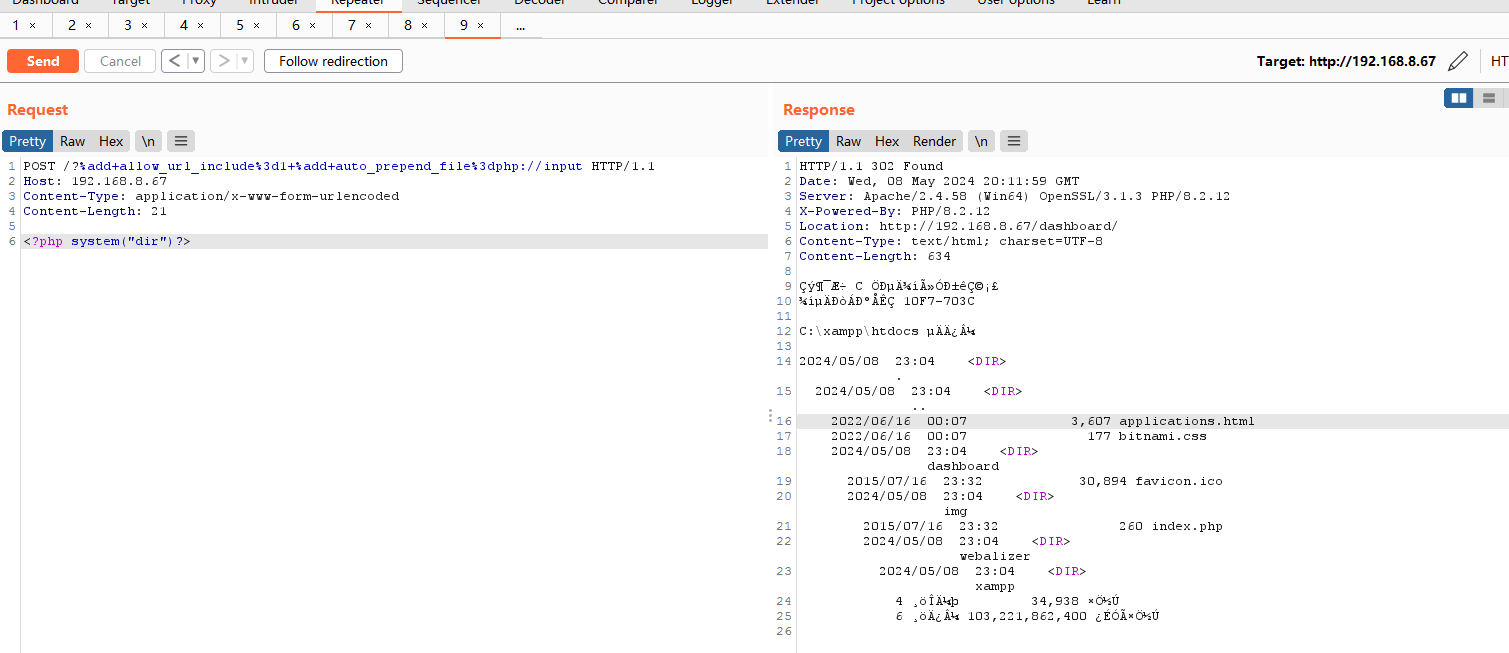Open forward-history dropdown arrow

[245, 61]
